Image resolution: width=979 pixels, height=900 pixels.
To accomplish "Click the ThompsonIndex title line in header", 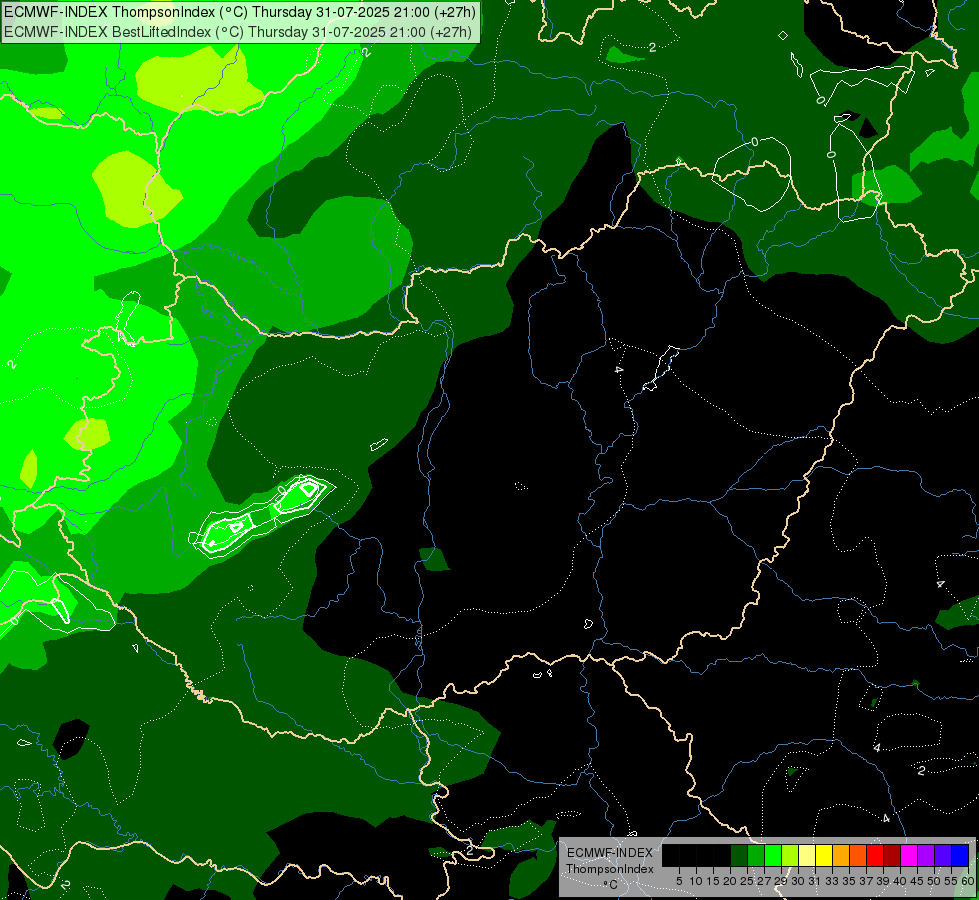I will coord(240,11).
